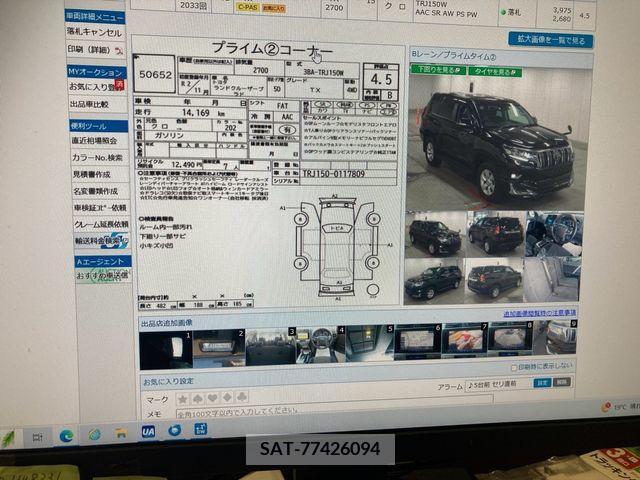Open additional image number 7
The height and width of the screenshot is (480, 640).
tap(465, 339)
